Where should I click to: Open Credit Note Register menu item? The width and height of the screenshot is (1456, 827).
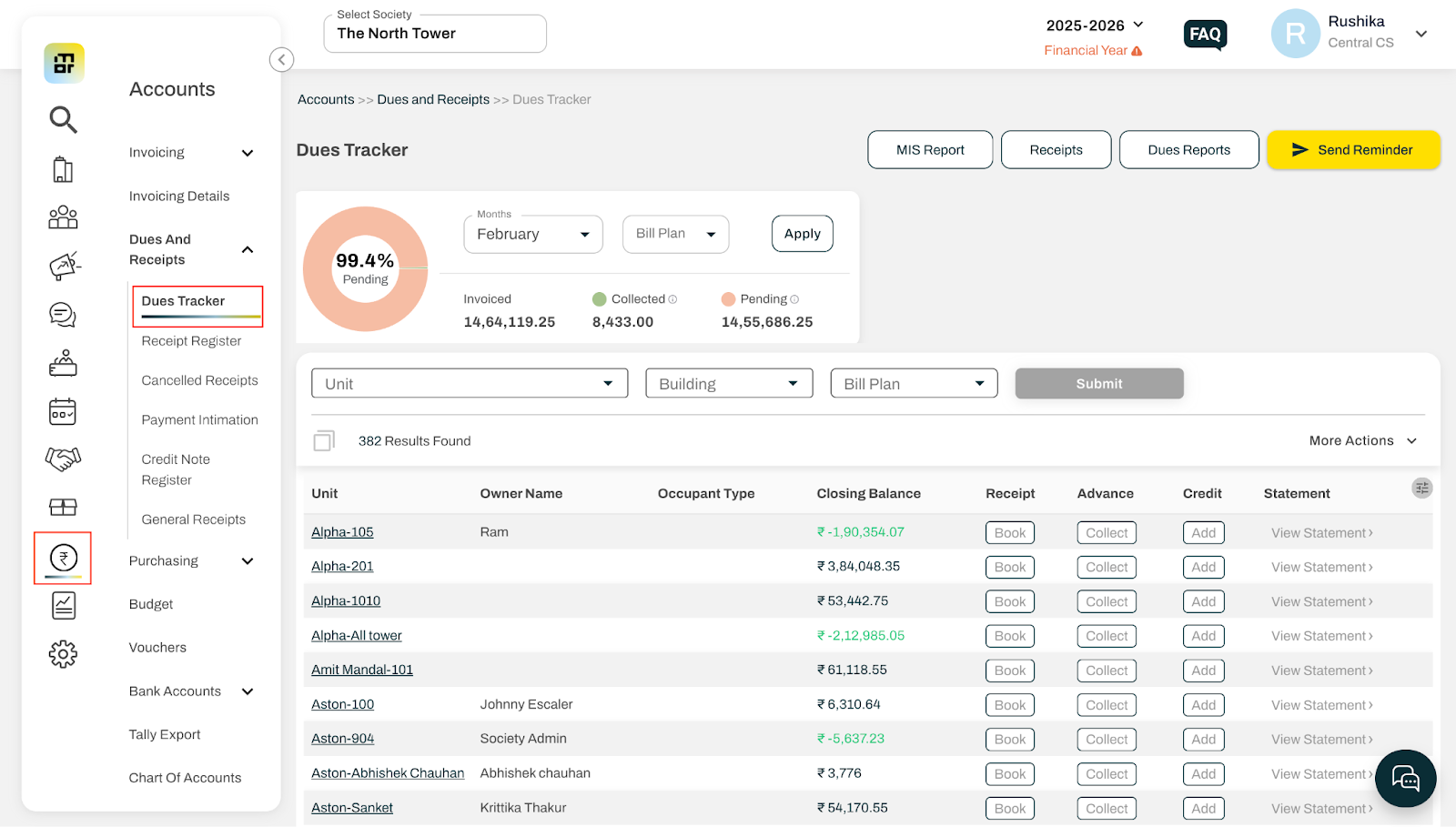176,469
